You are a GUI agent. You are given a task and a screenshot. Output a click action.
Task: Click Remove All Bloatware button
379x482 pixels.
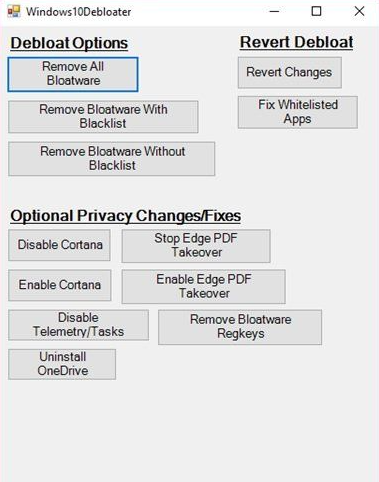click(73, 74)
